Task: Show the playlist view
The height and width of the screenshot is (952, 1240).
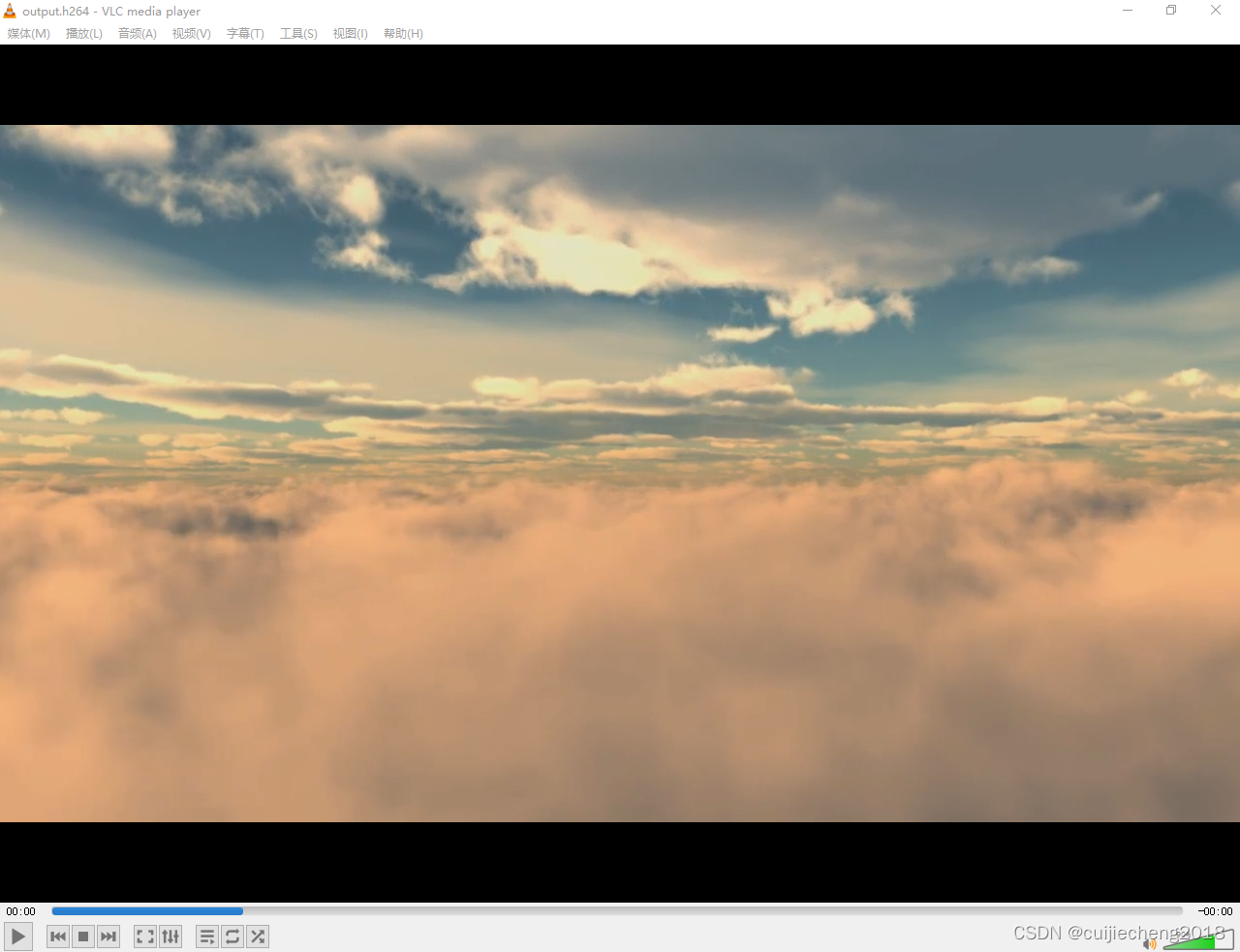Action: [206, 937]
